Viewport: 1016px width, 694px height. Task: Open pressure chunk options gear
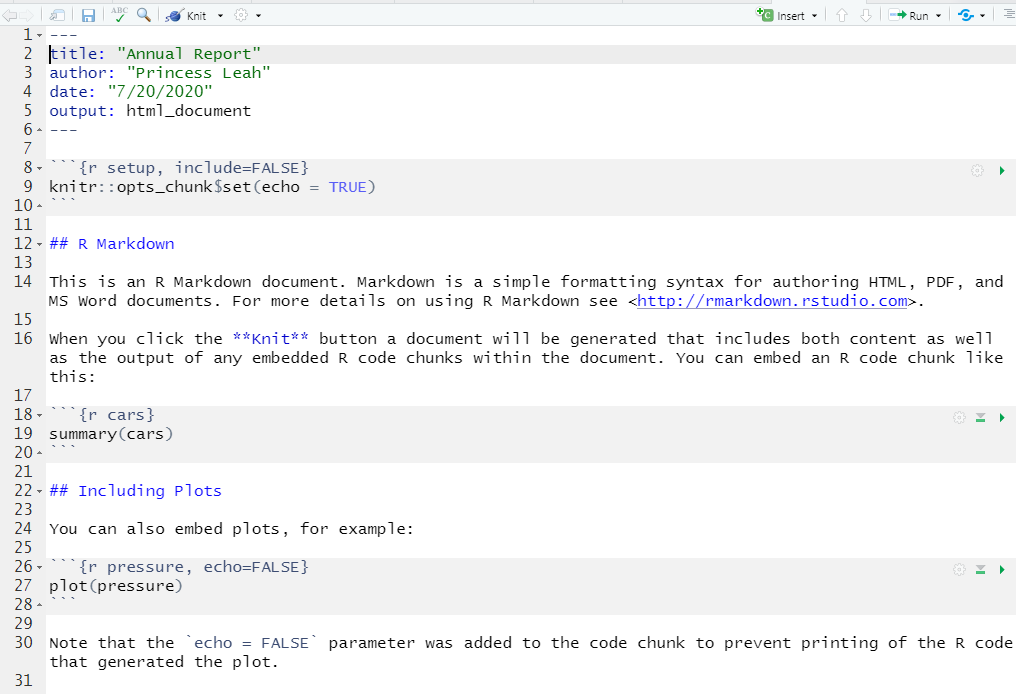(x=959, y=570)
